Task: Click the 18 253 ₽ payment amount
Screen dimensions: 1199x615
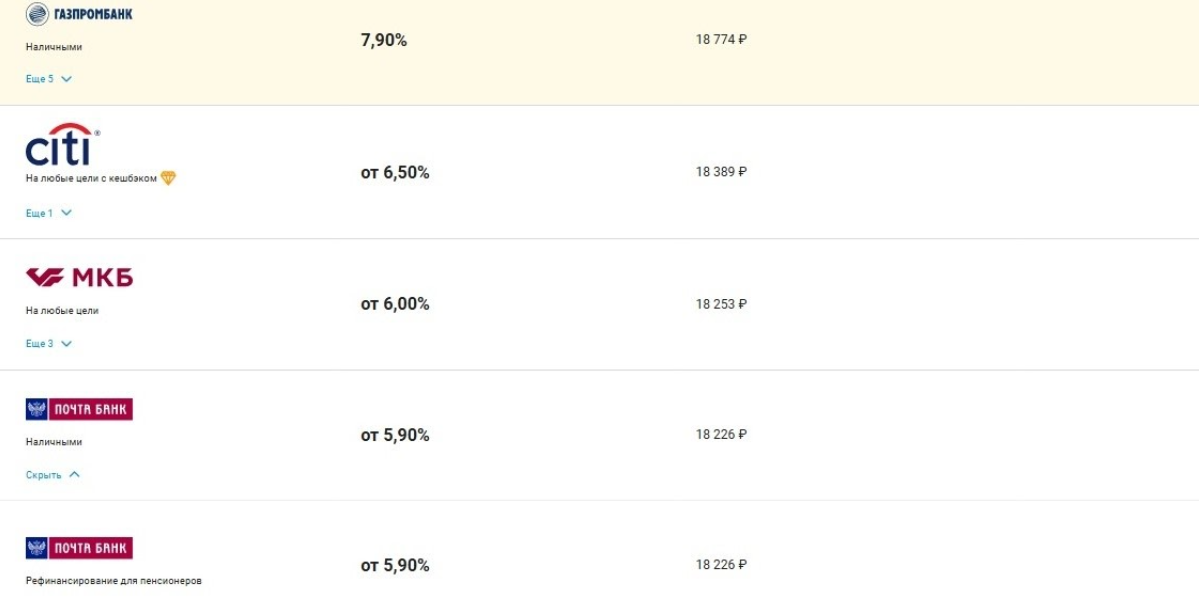Action: pyautogui.click(x=721, y=304)
